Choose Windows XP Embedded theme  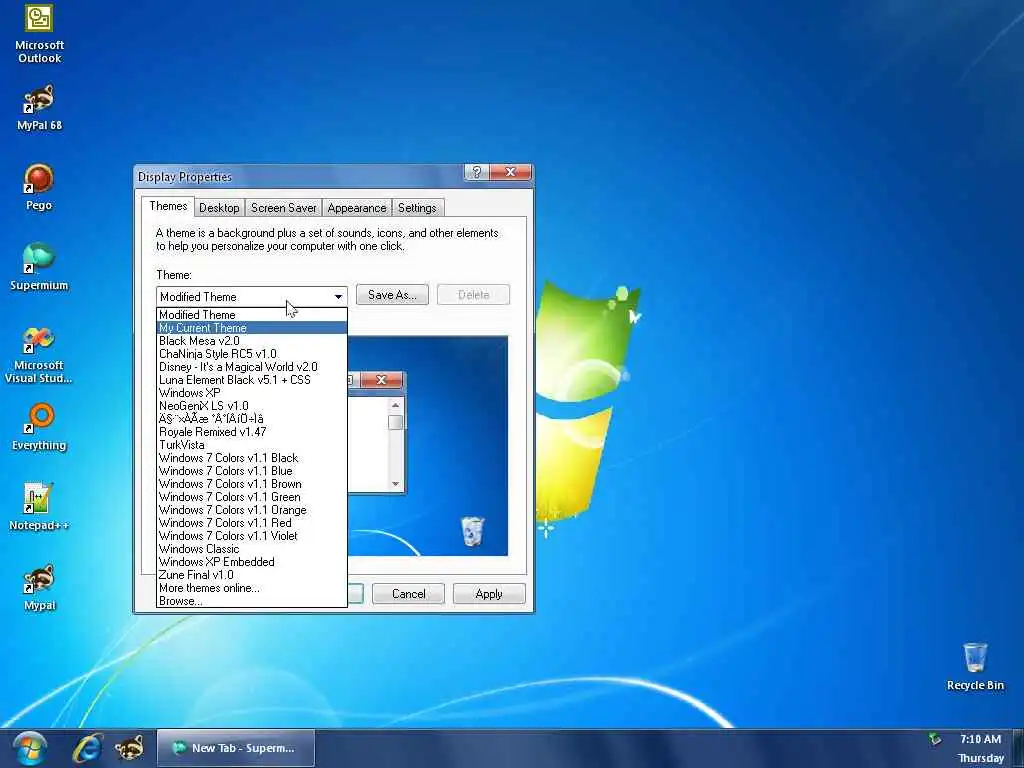click(252, 562)
